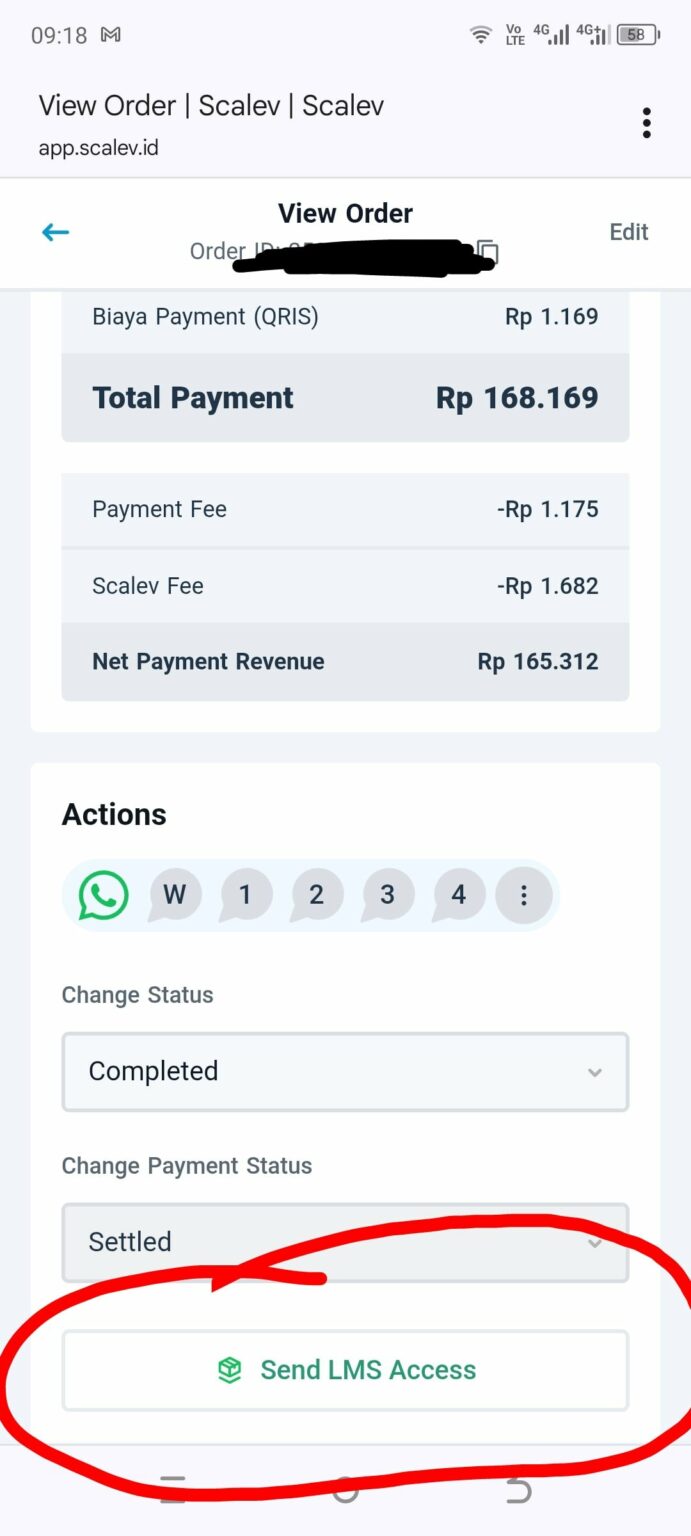Viewport: 691px width, 1536px height.
Task: Open the Change Payment Status dropdown showing Settled
Action: pyautogui.click(x=345, y=1242)
